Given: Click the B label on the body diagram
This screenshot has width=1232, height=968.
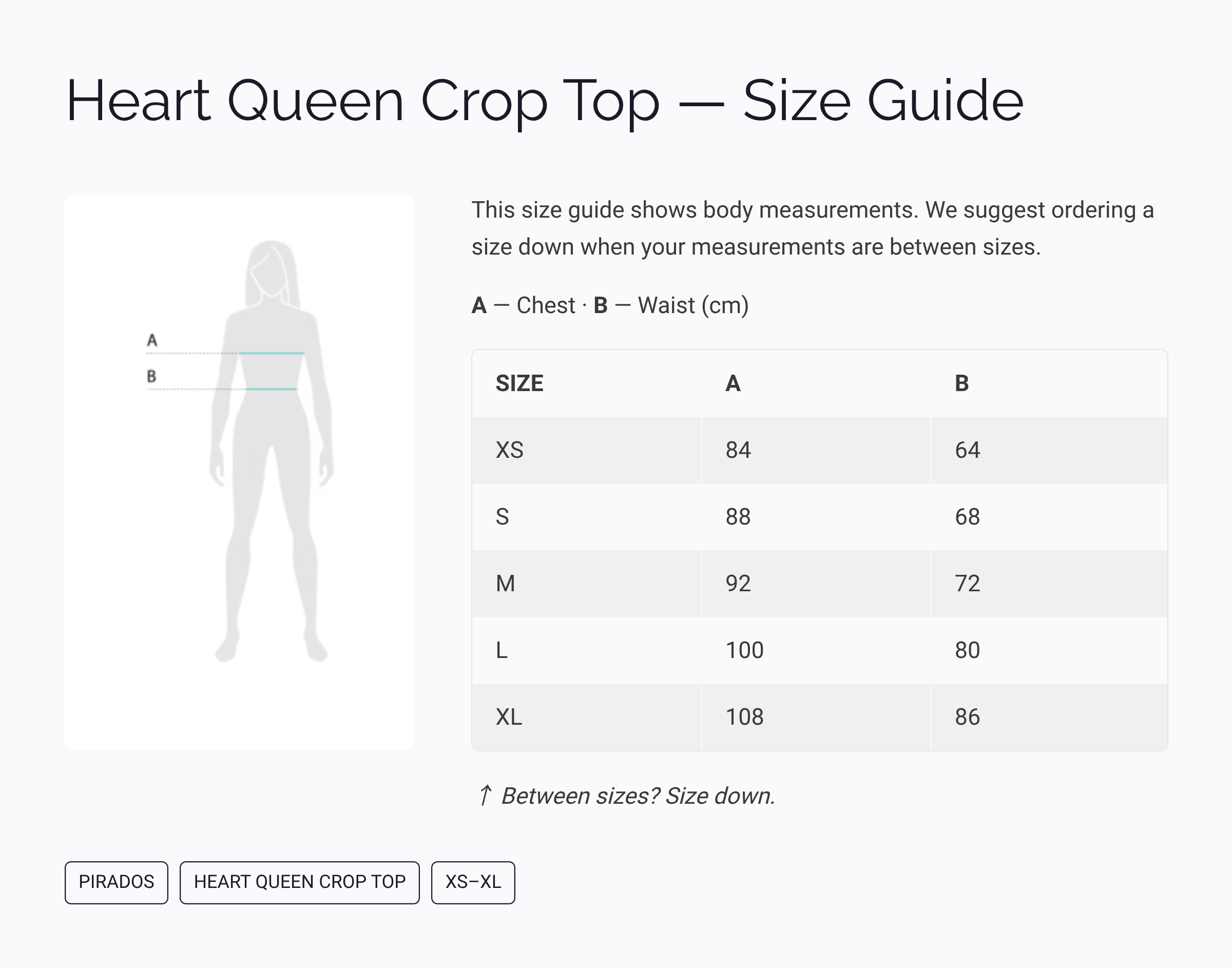Looking at the screenshot, I should [151, 376].
